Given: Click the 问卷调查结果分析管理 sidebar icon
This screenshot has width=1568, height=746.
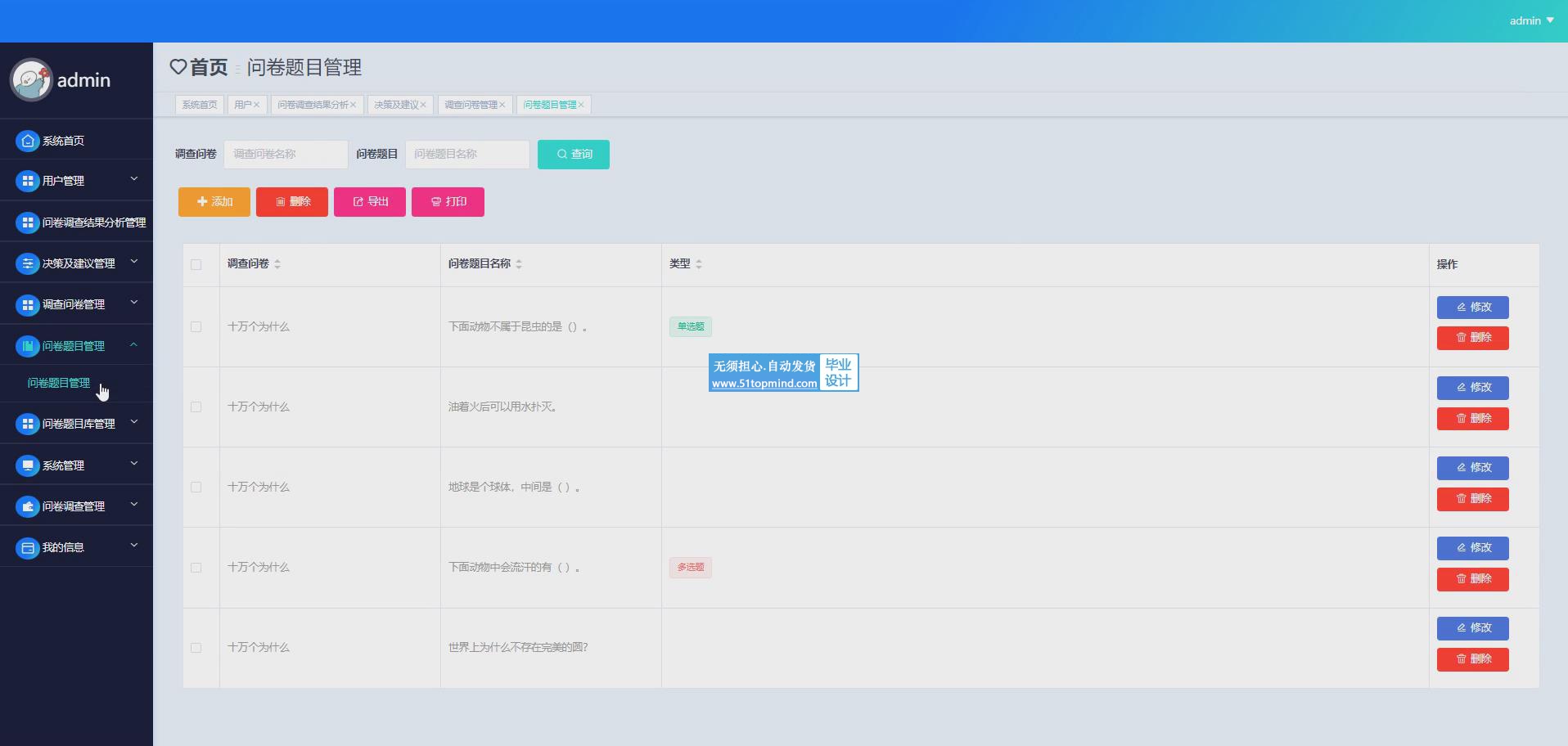Looking at the screenshot, I should 28,222.
